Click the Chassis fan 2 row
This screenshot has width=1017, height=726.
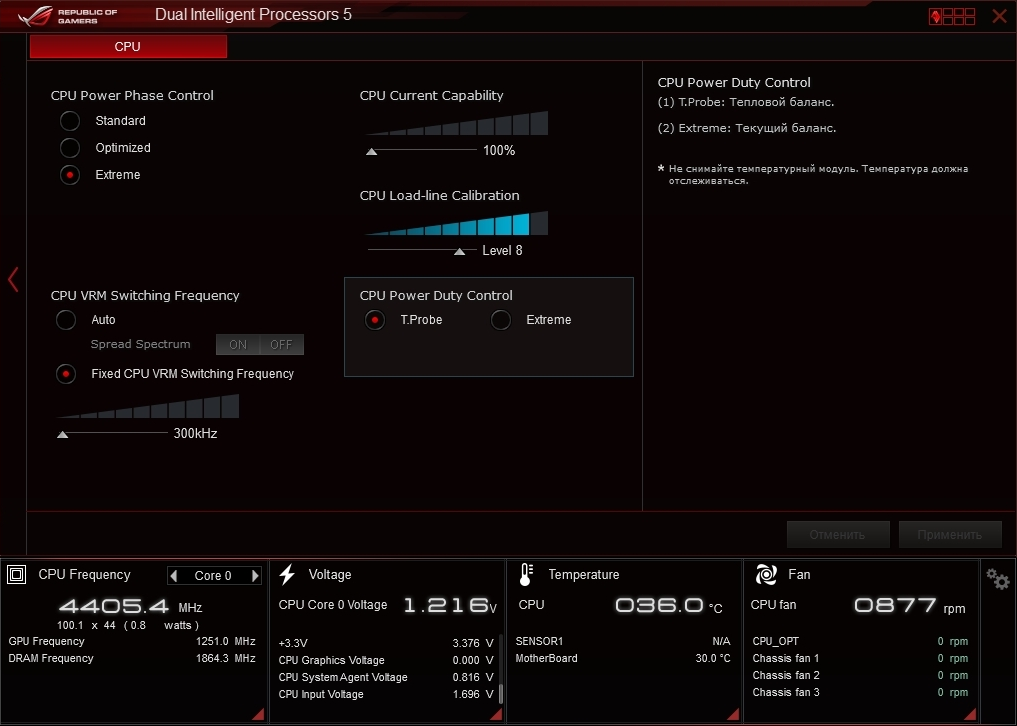coord(860,675)
